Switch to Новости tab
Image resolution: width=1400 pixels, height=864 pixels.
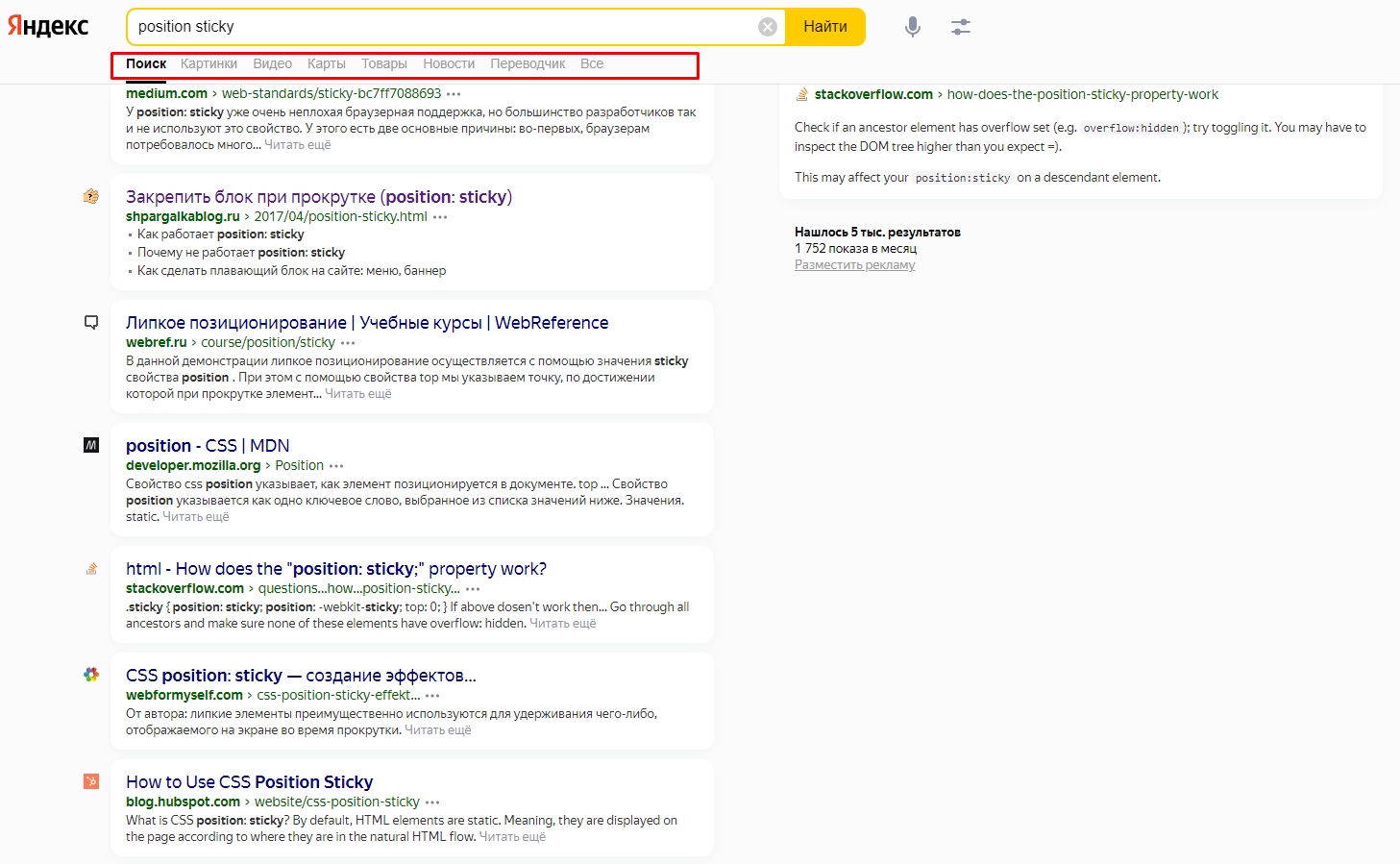[449, 63]
